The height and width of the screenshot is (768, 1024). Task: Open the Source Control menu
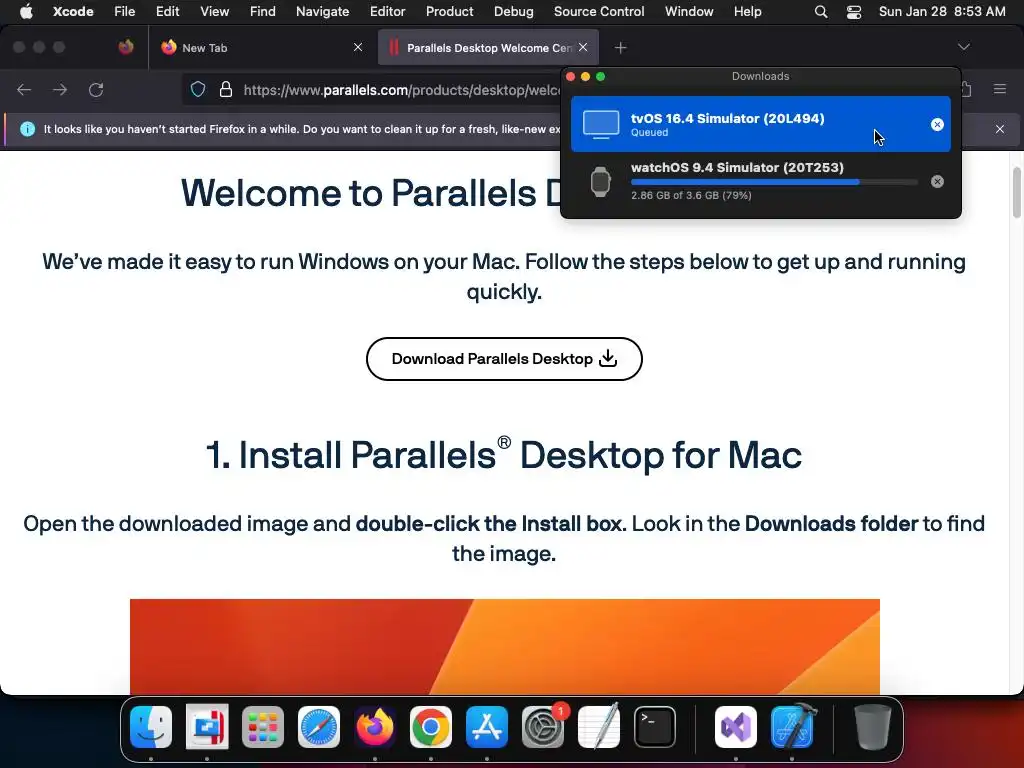(599, 11)
